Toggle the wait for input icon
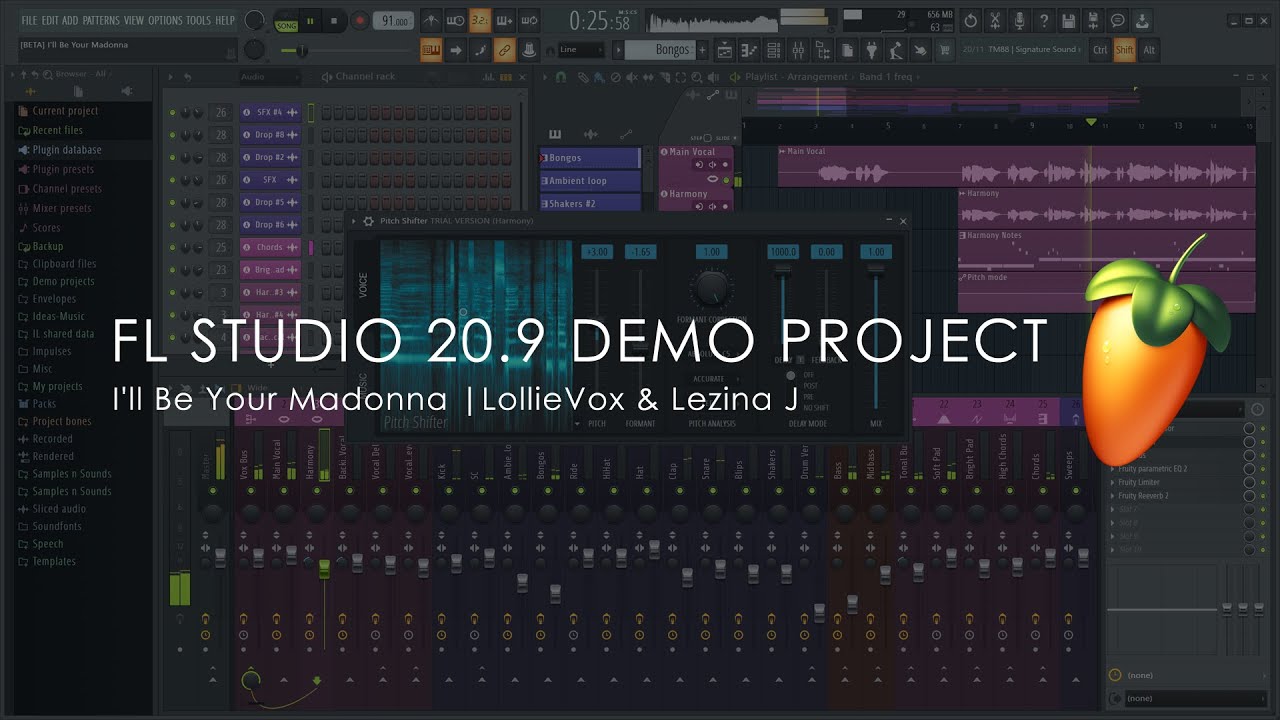The image size is (1280, 720). [456, 20]
